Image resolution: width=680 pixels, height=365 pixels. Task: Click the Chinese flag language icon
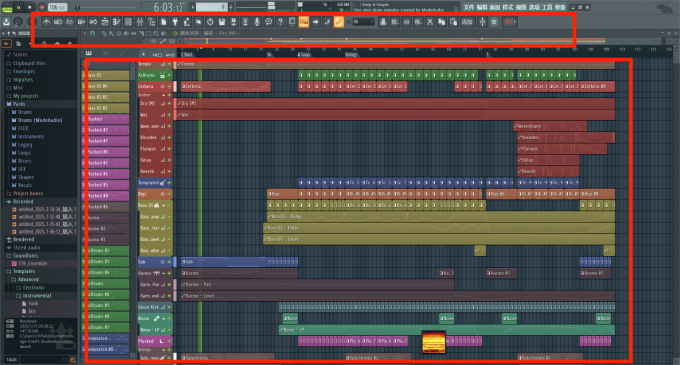point(510,22)
